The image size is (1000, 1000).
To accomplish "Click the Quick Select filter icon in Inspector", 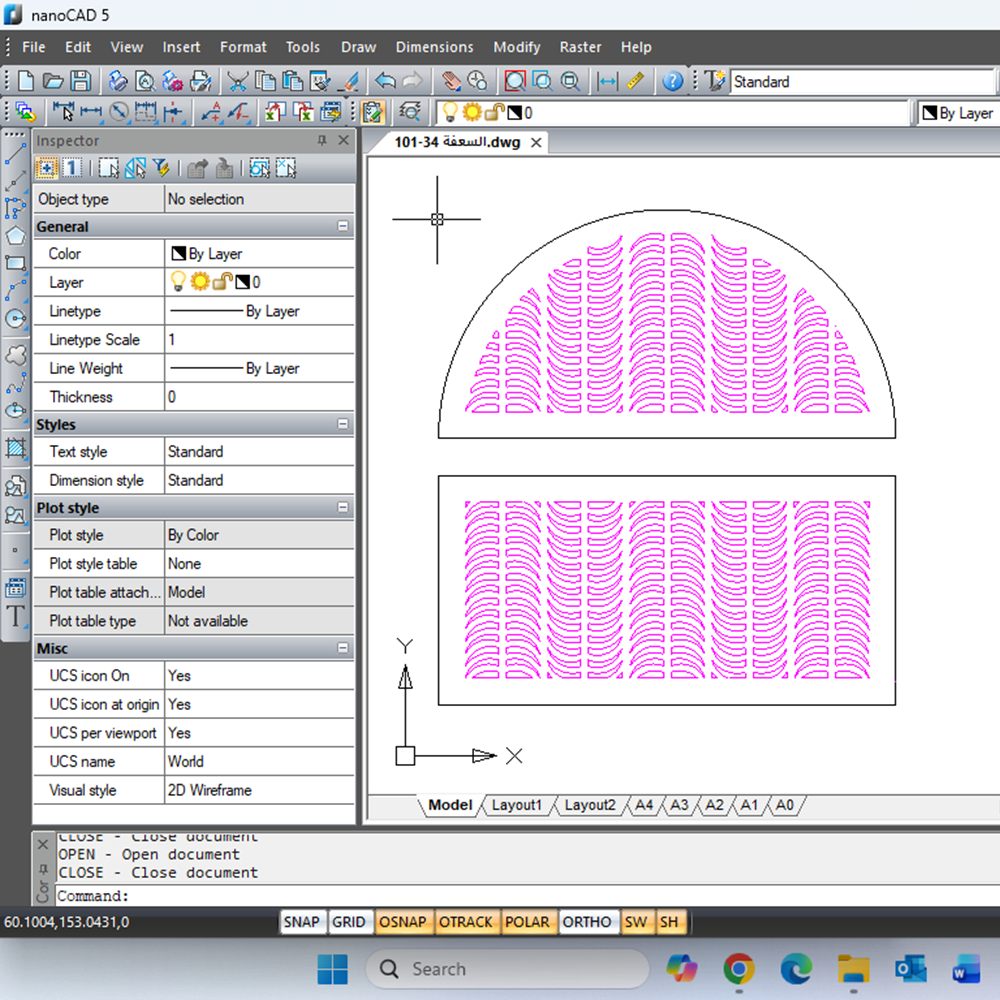I will click(160, 168).
